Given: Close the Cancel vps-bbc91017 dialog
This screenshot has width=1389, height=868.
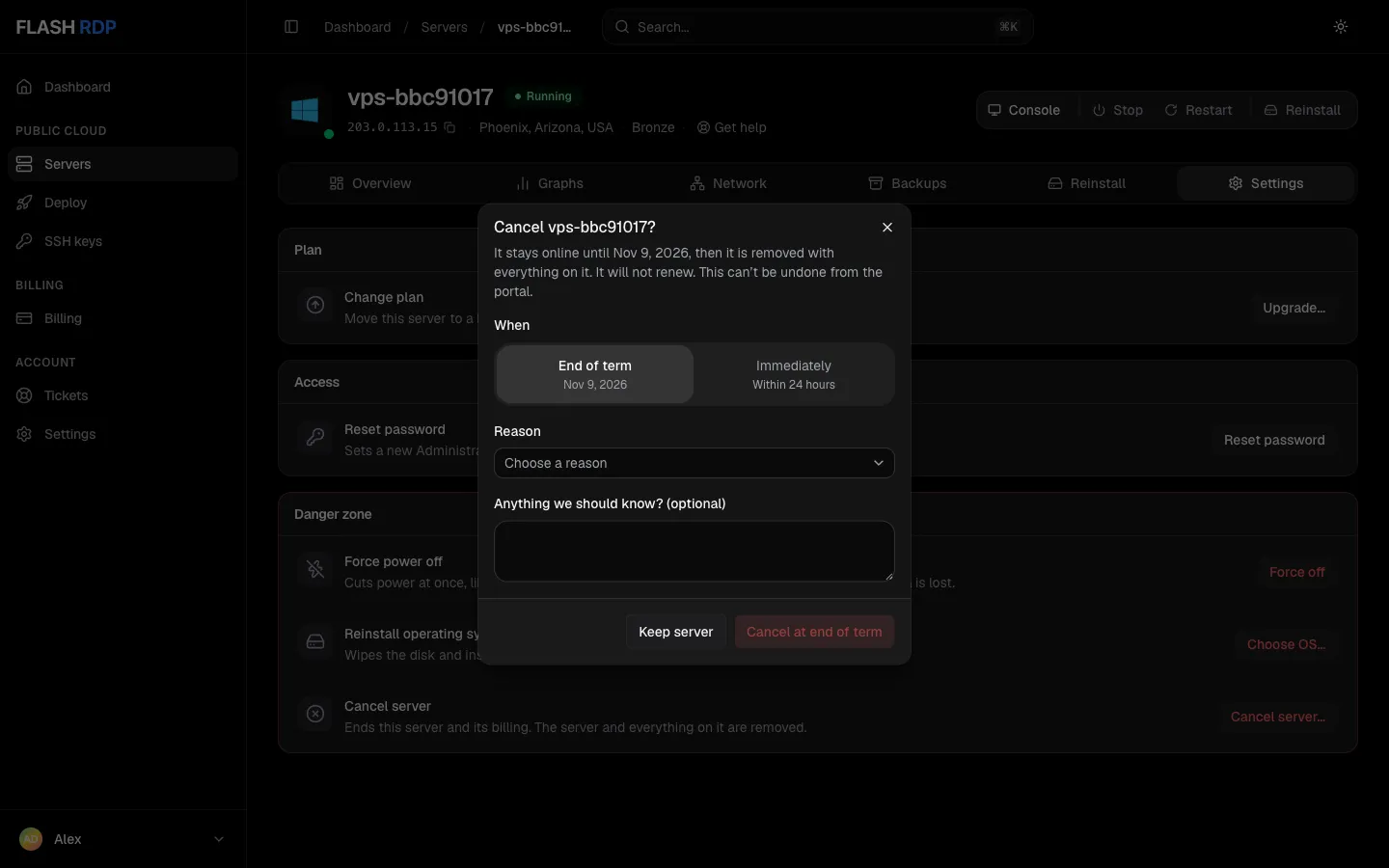Looking at the screenshot, I should pos(887,228).
